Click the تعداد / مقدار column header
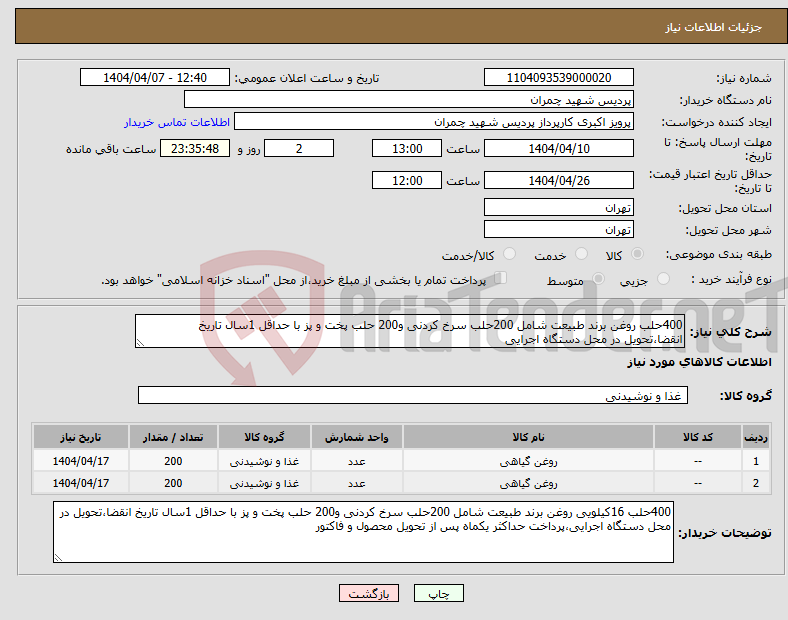The image size is (788, 620). pyautogui.click(x=173, y=437)
